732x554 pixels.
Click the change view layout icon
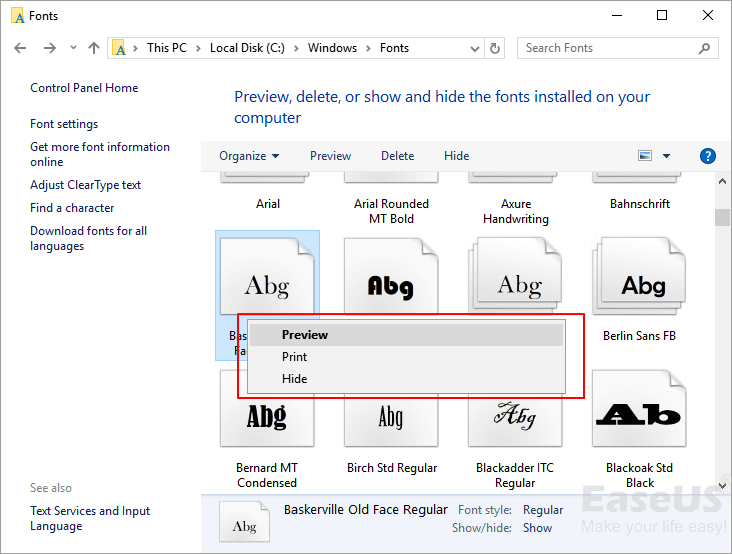[x=645, y=156]
